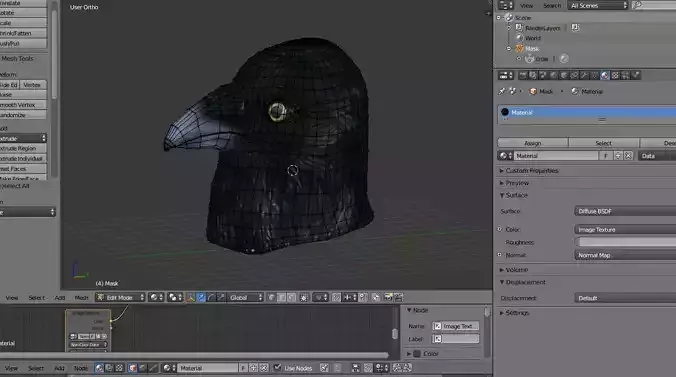Open the Physics properties tab
Viewport: 676px width, 377px height.
(635, 75)
